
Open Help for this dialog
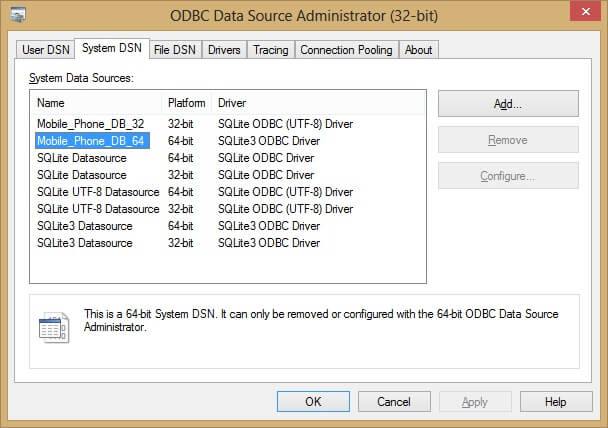tap(556, 401)
